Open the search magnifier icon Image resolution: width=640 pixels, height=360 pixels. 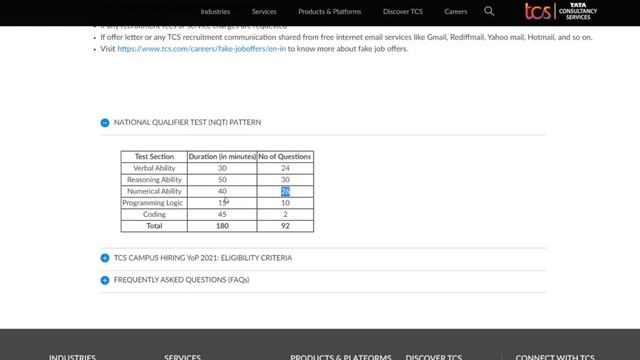tap(489, 11)
